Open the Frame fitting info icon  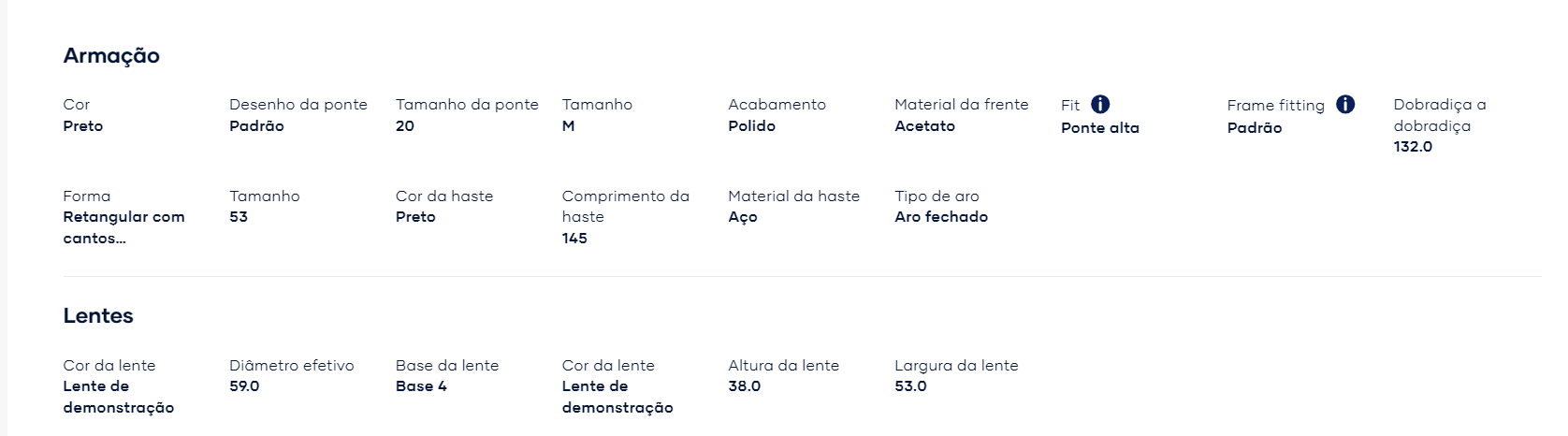[1345, 104]
